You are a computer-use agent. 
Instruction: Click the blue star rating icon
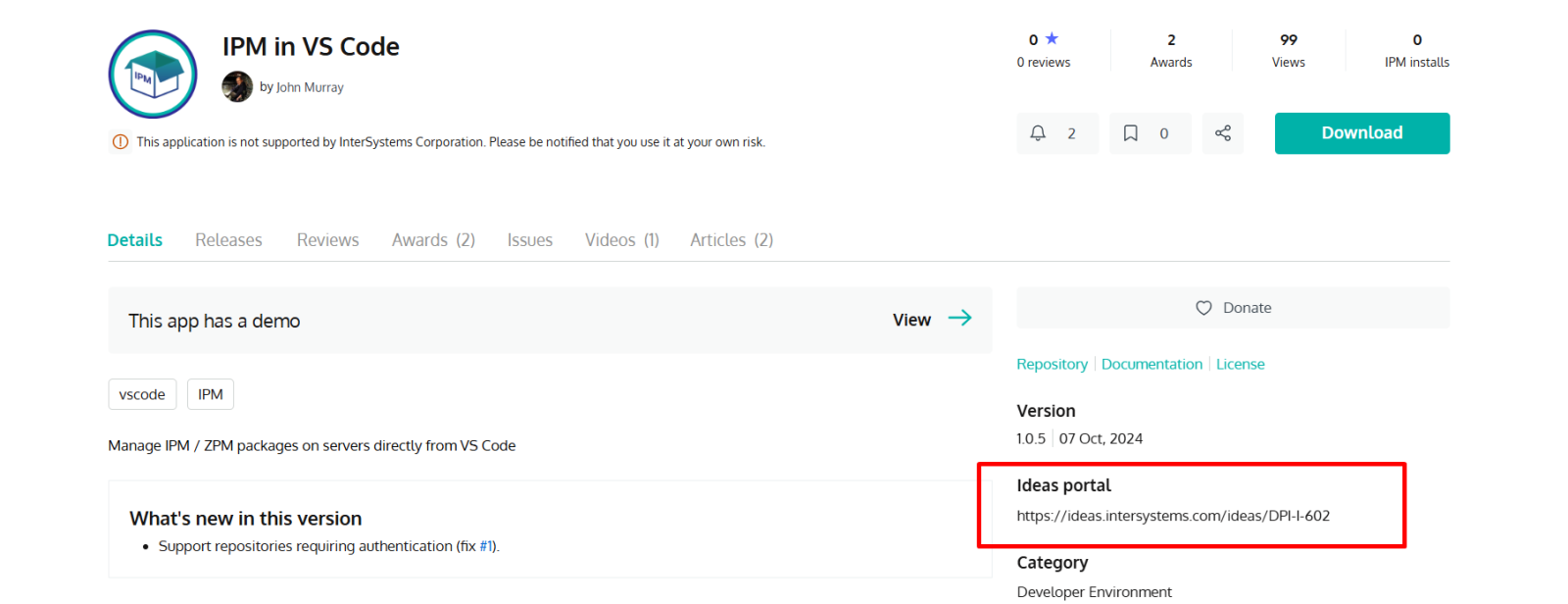pos(1052,39)
